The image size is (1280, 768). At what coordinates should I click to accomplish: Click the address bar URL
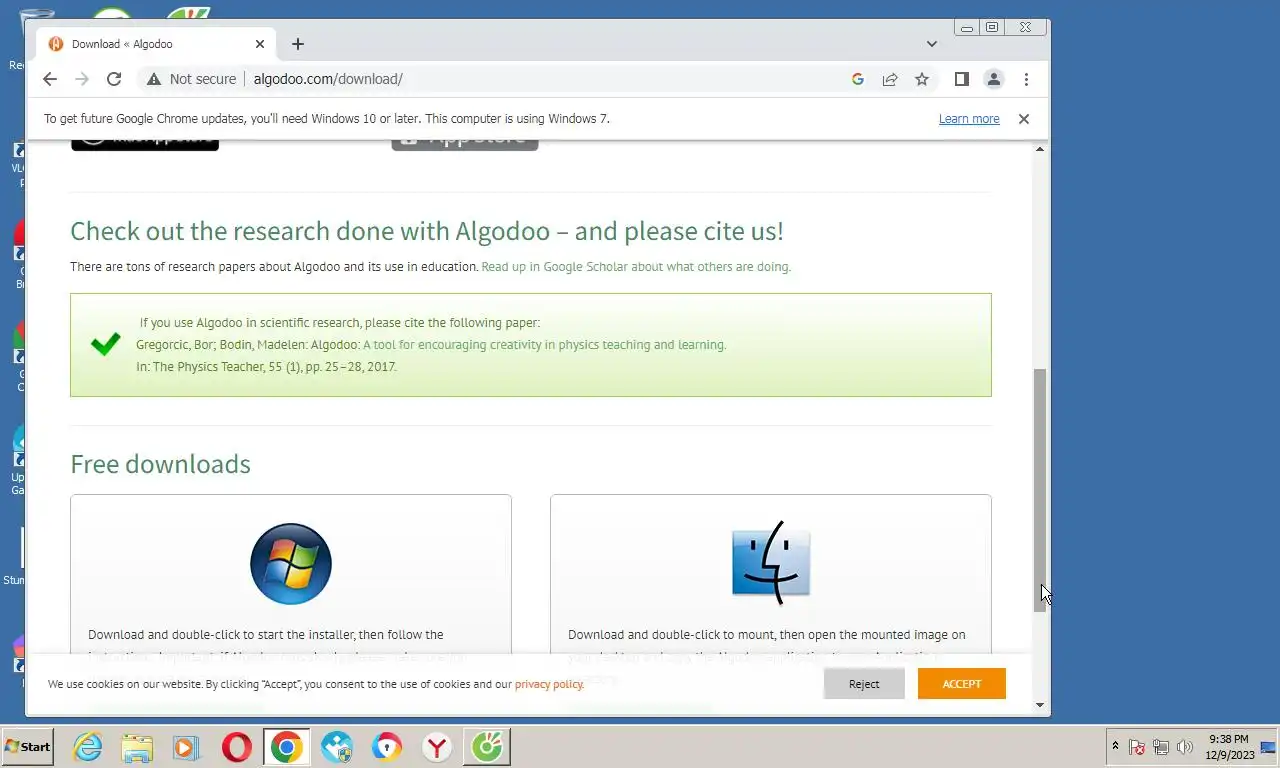point(328,79)
